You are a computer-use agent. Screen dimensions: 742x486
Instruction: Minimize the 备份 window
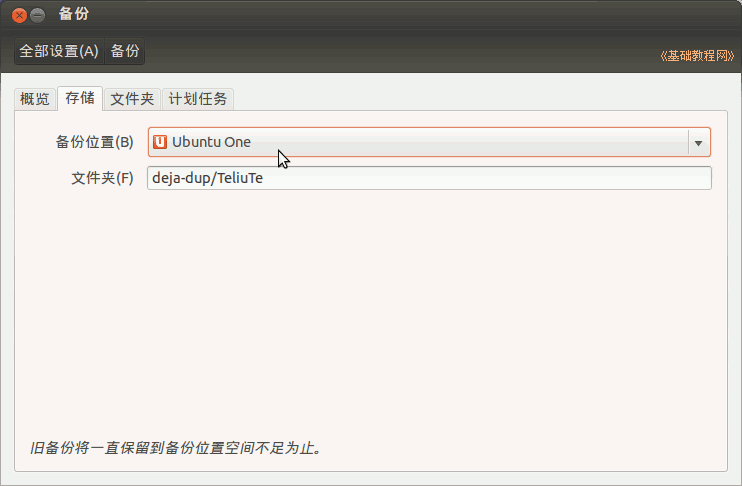38,15
